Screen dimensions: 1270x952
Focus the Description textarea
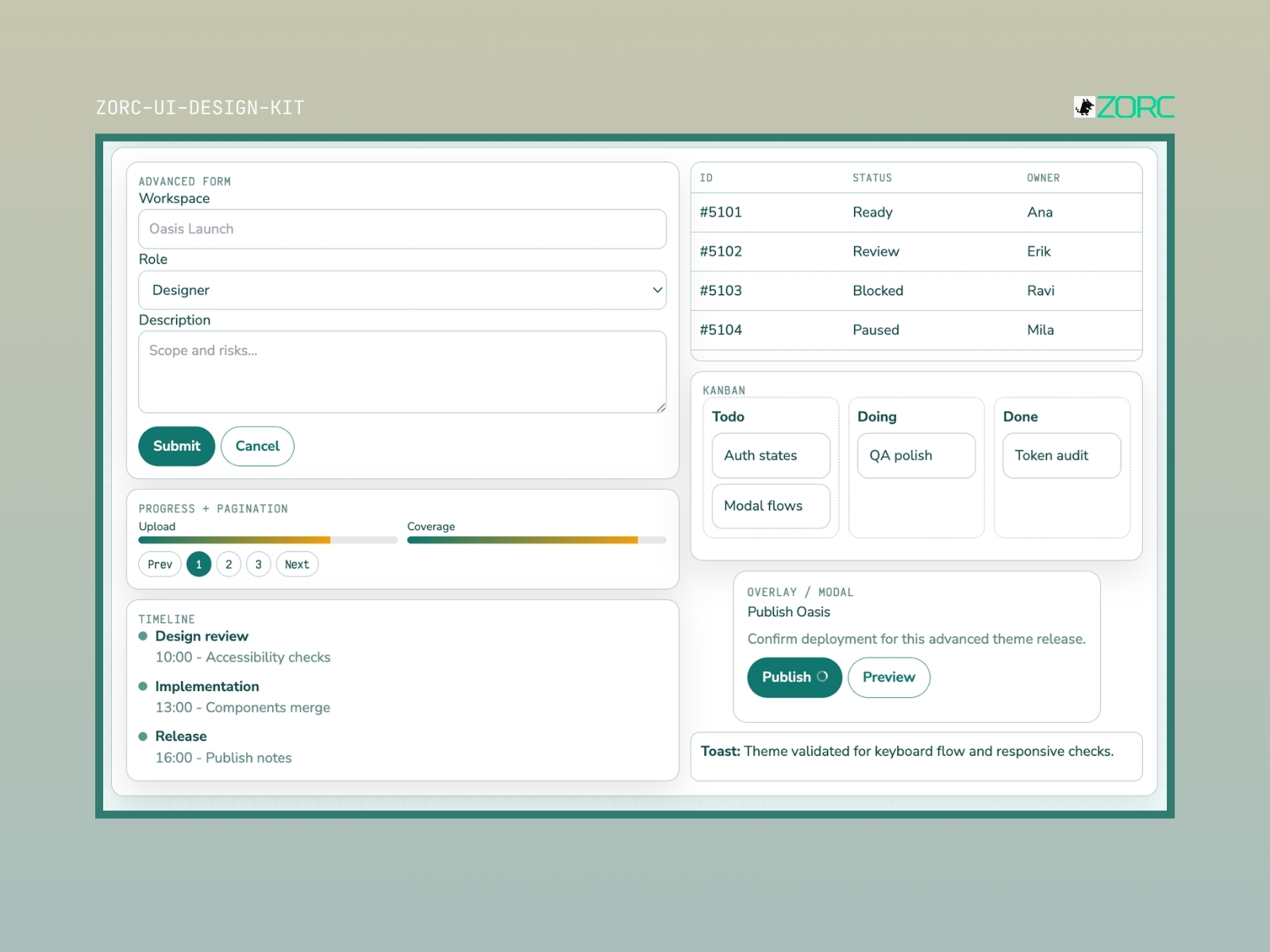point(402,372)
